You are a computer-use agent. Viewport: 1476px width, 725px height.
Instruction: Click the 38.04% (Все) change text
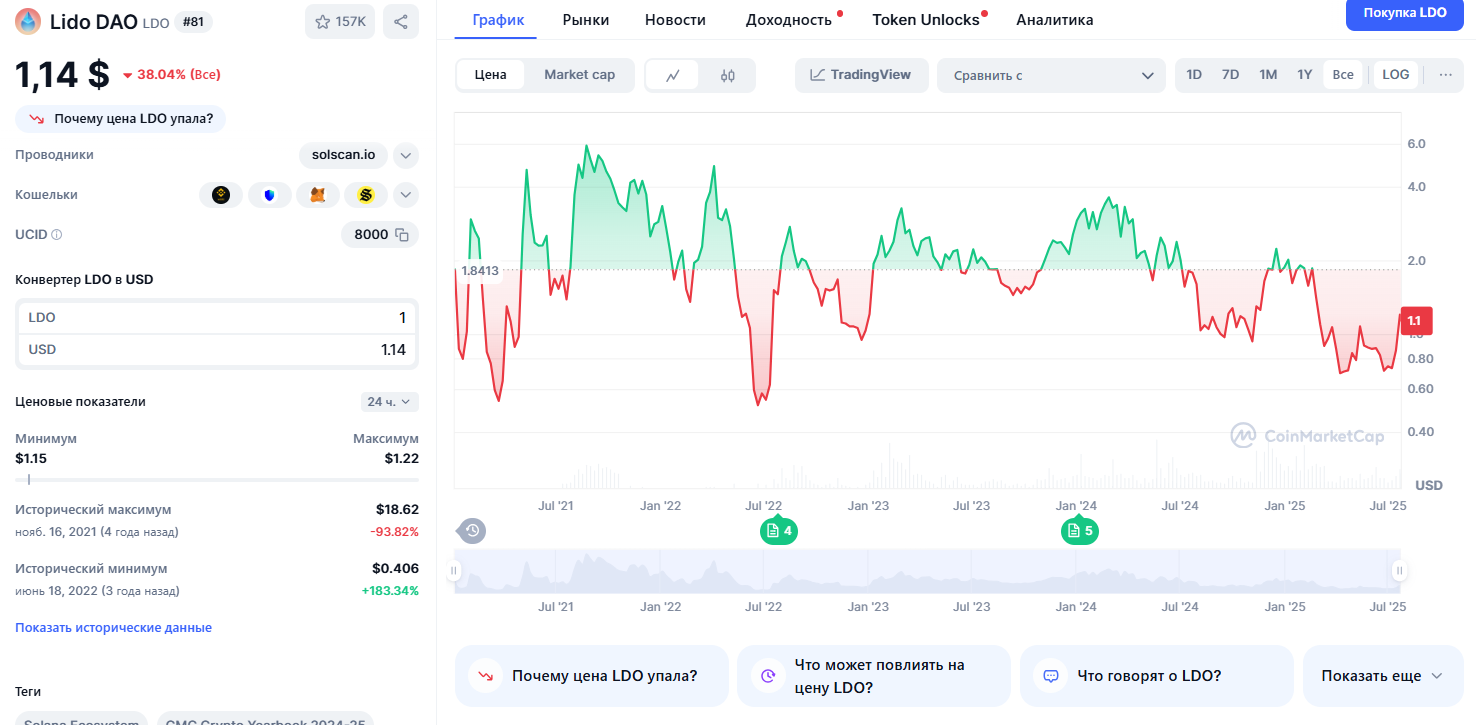click(179, 75)
